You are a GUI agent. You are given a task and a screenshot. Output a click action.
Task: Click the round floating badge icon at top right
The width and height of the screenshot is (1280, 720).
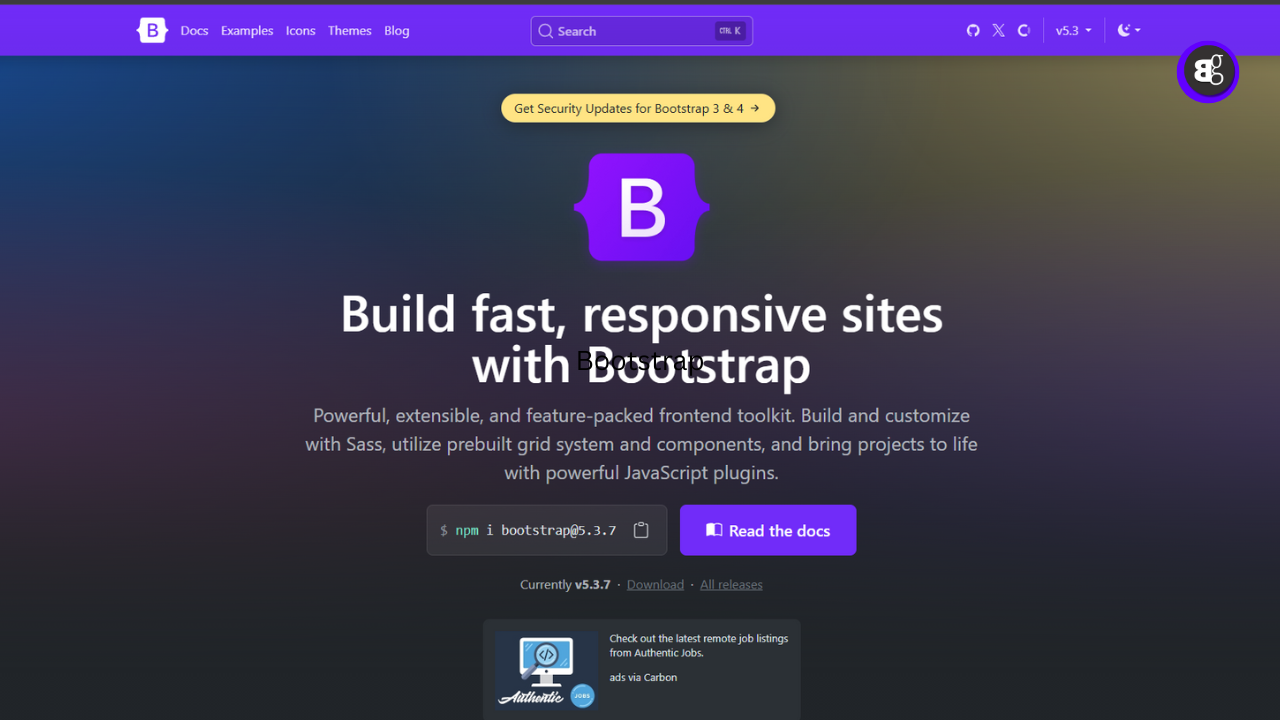click(1208, 72)
